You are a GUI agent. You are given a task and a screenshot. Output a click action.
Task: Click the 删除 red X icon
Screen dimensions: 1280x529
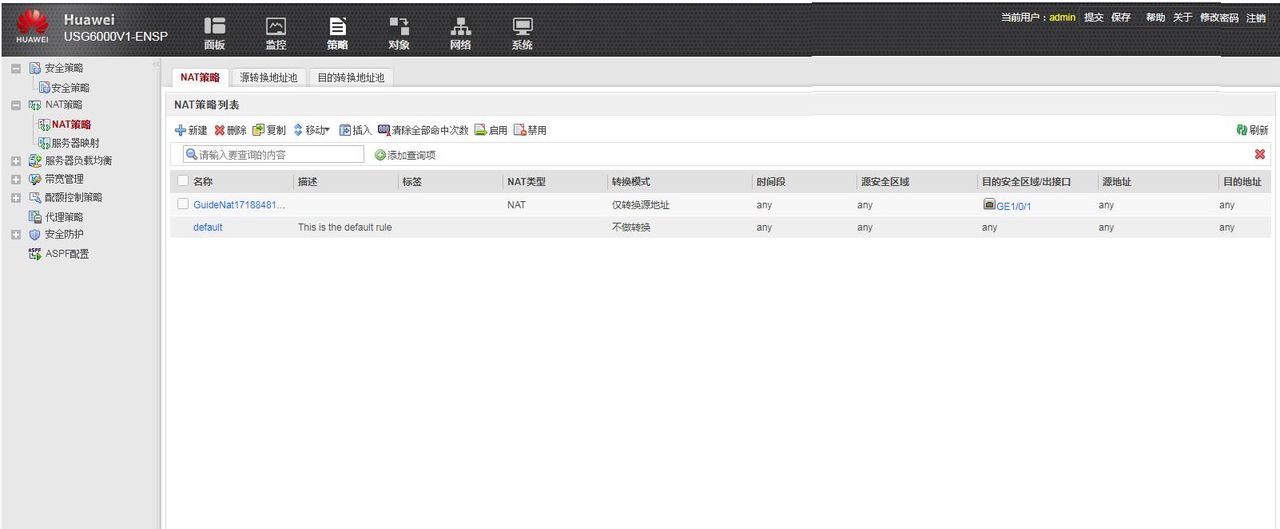[220, 130]
